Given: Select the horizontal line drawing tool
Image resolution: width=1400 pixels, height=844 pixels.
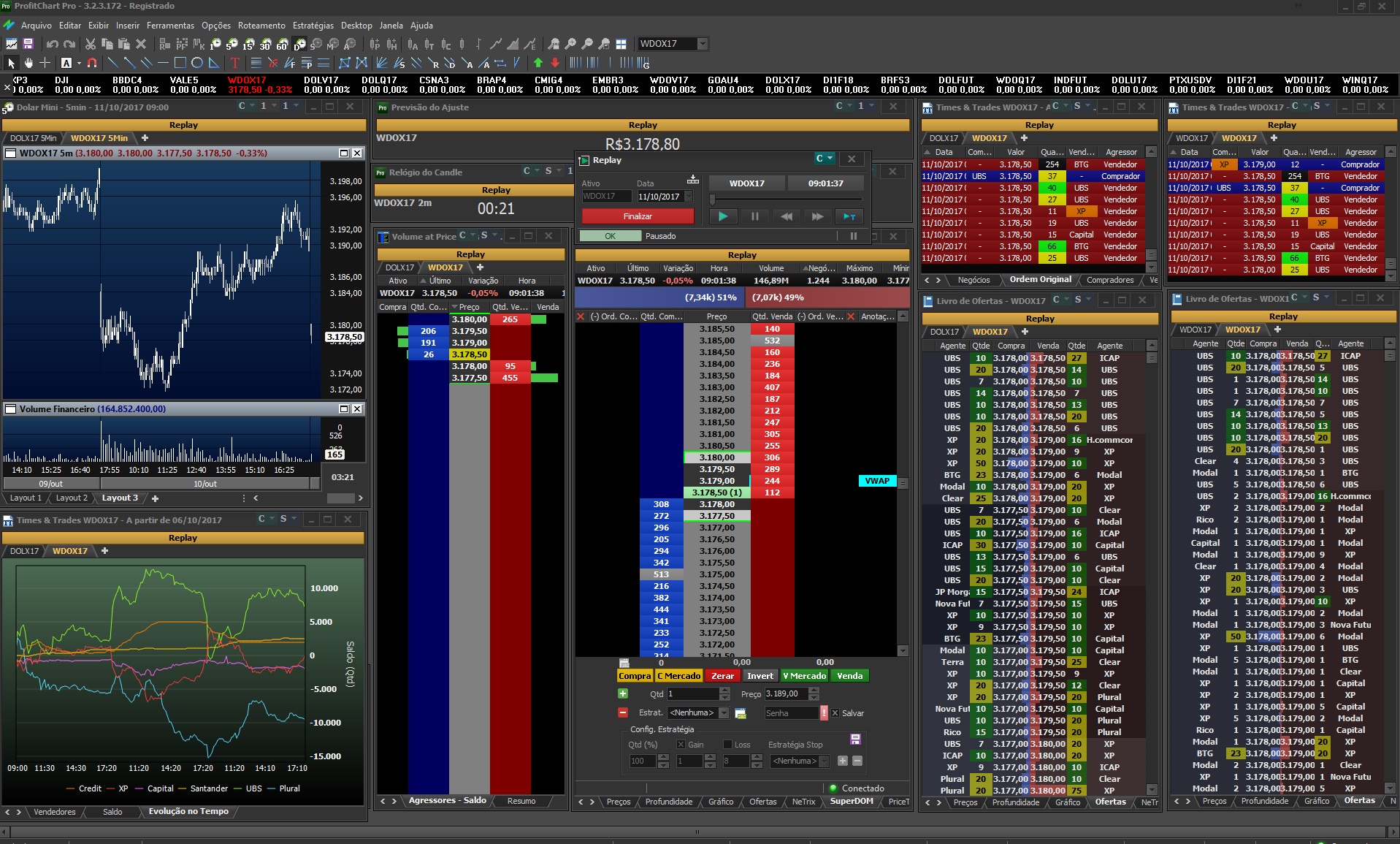Looking at the screenshot, I should pyautogui.click(x=163, y=63).
